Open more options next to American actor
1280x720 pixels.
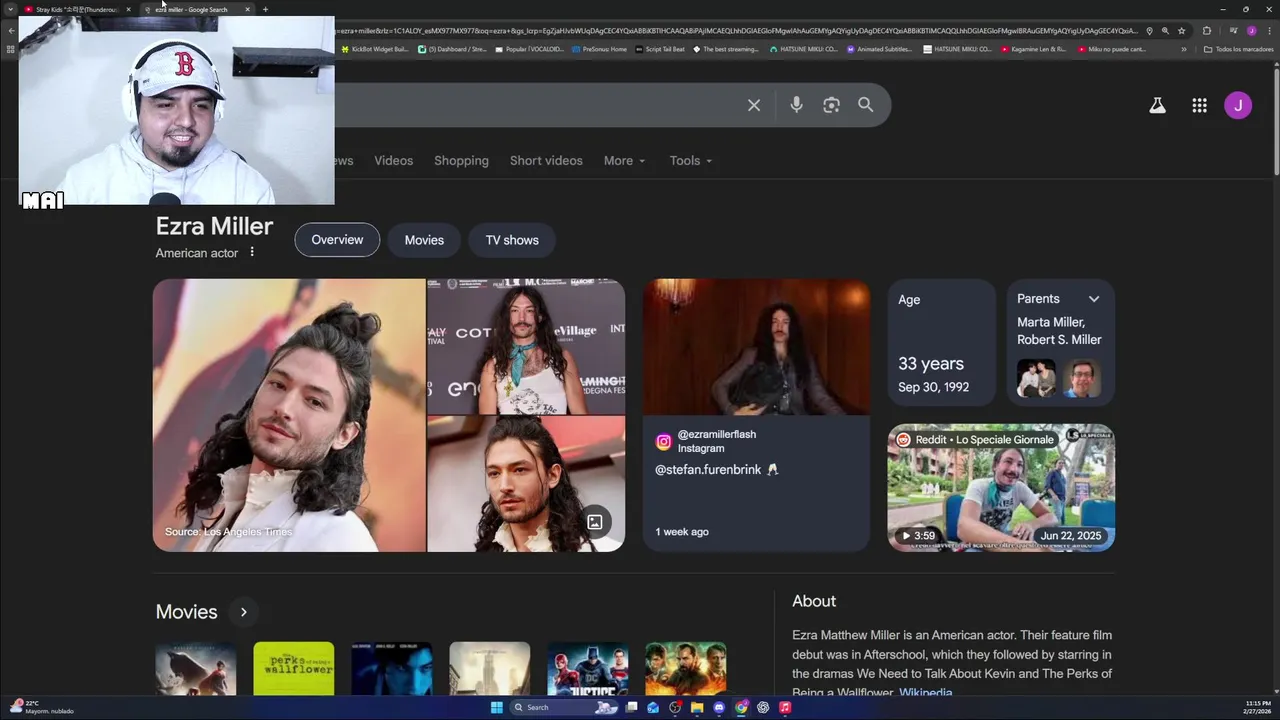click(252, 252)
